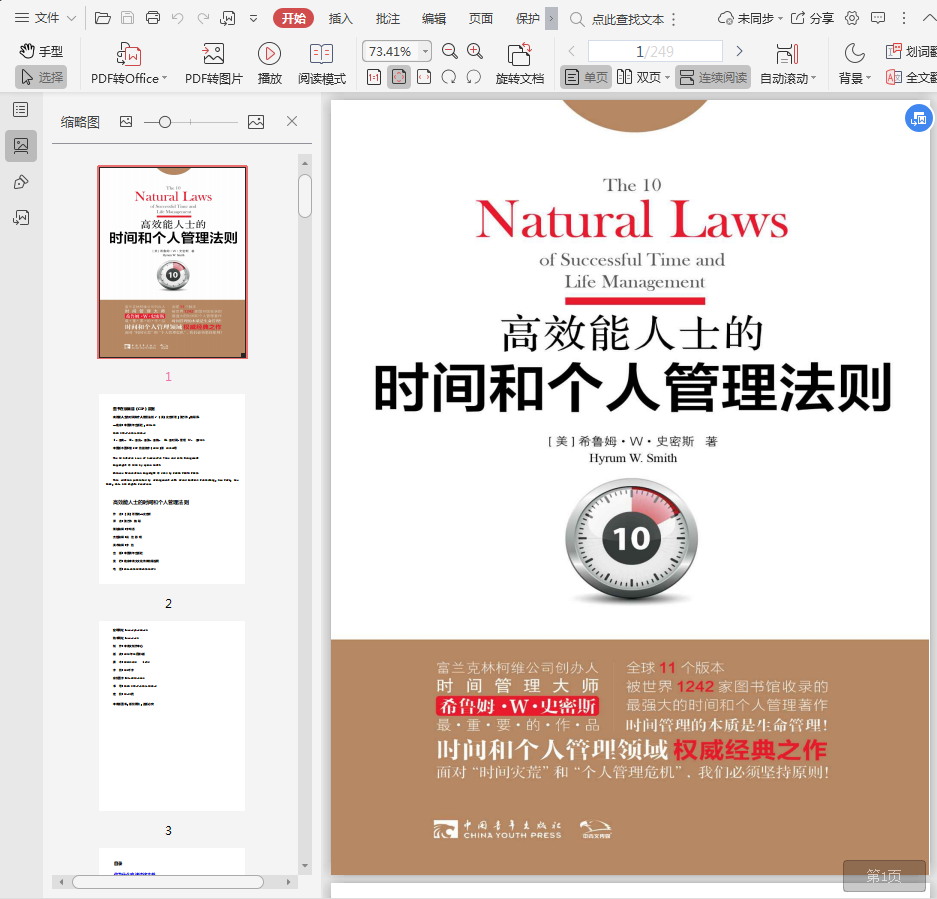Viewport: 937px width, 899px height.
Task: Enable 双页 double page view
Action: click(639, 77)
